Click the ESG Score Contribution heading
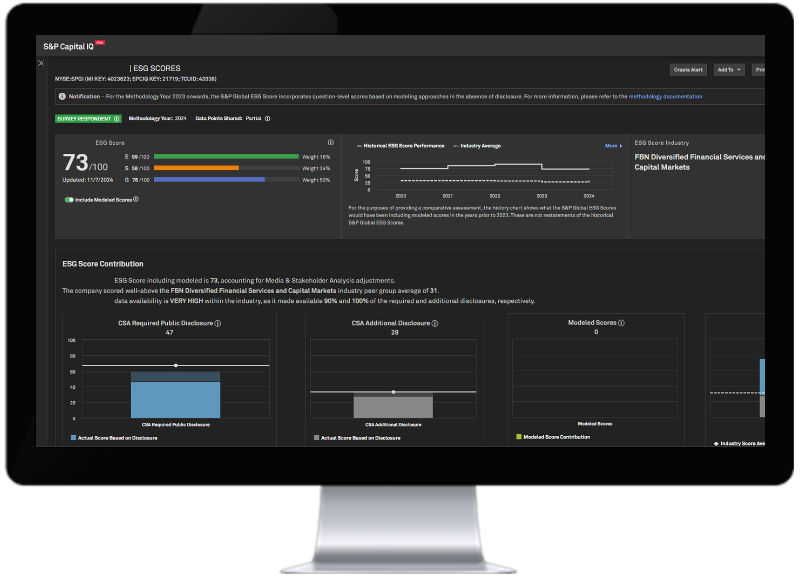 [103, 264]
